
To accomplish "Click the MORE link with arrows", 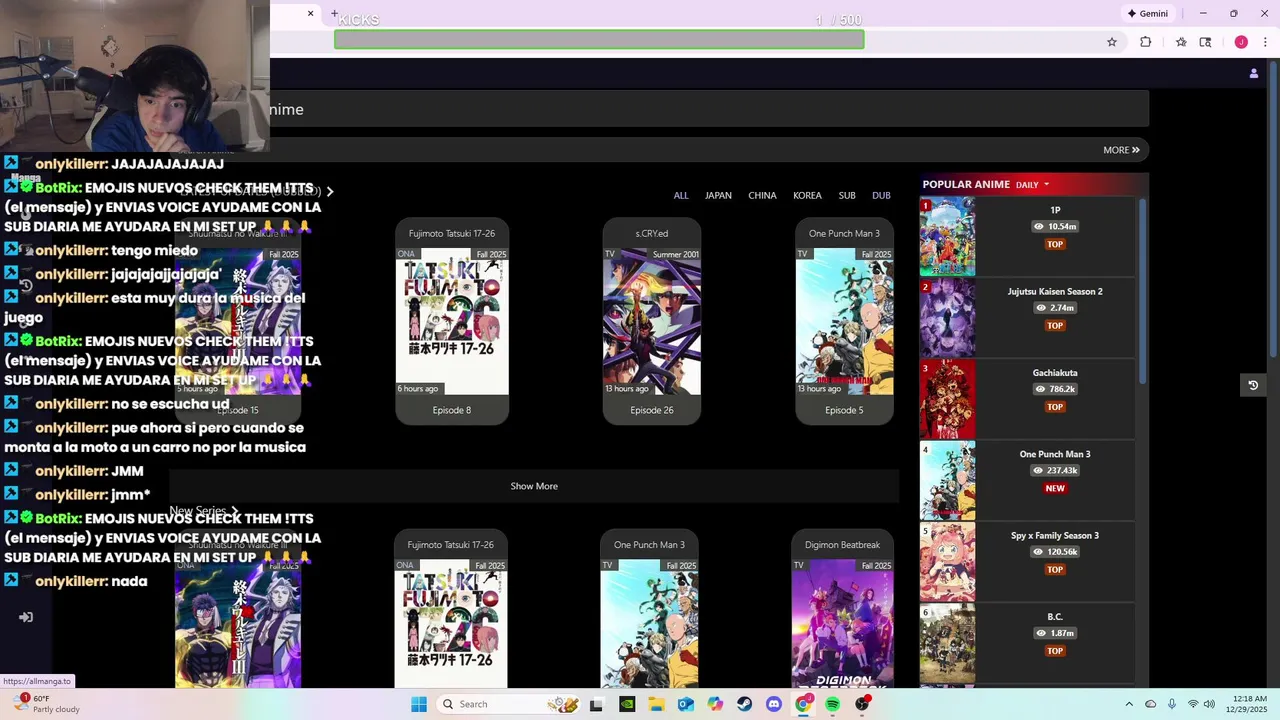I will (x=1121, y=150).
